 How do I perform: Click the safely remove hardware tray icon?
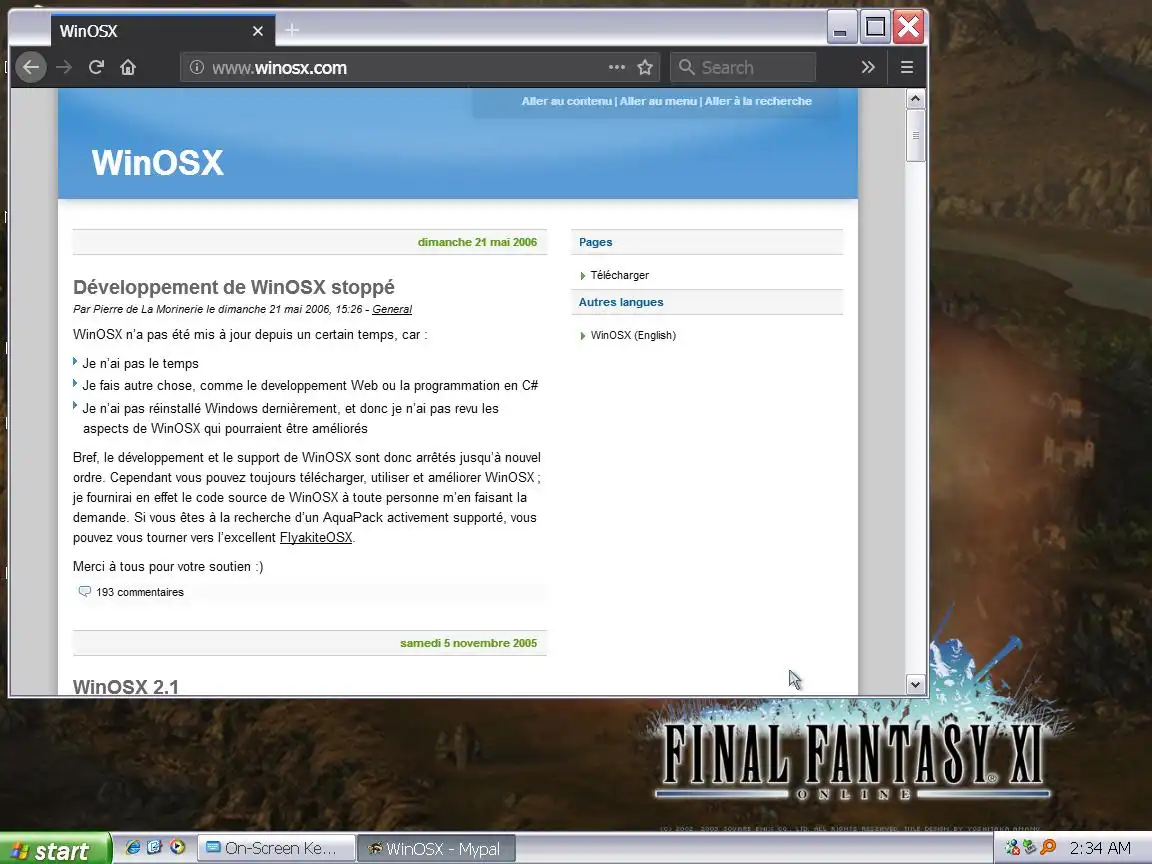pos(1030,848)
